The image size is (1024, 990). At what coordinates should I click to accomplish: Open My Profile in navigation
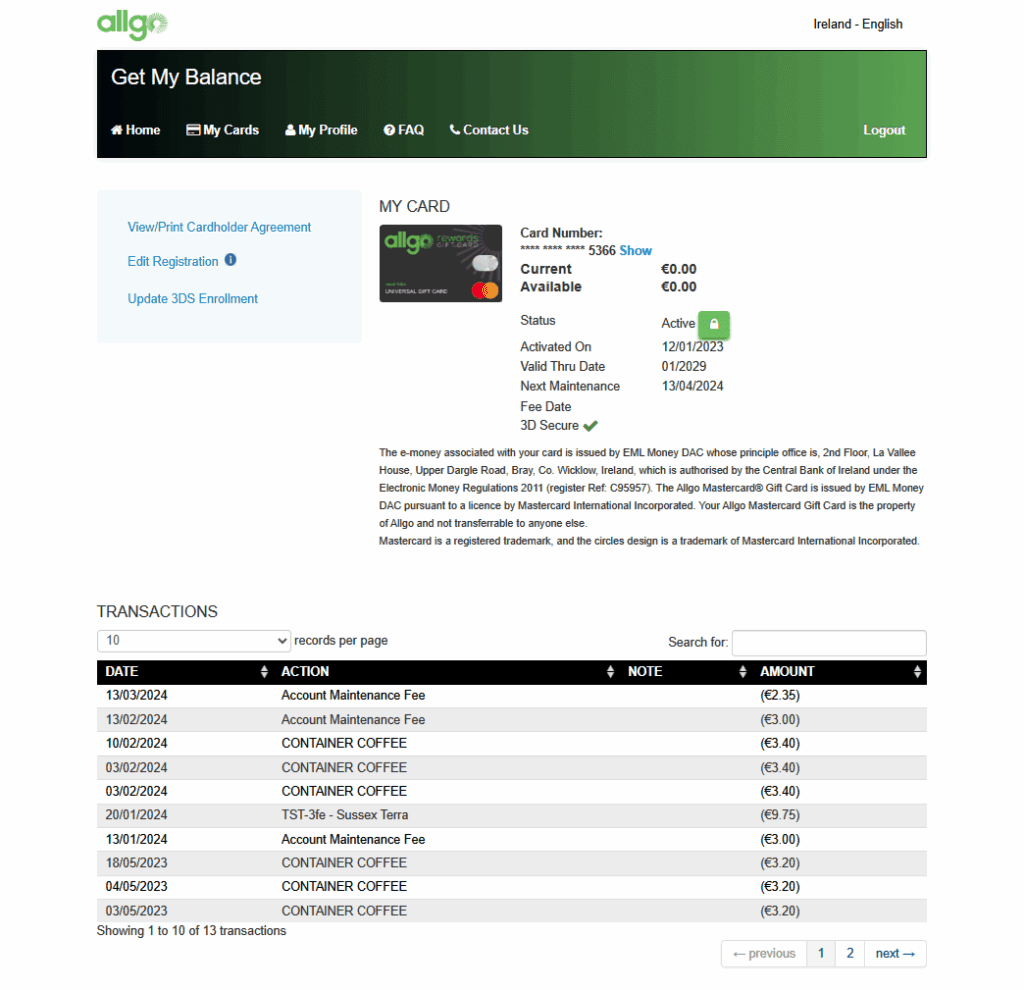coord(321,130)
